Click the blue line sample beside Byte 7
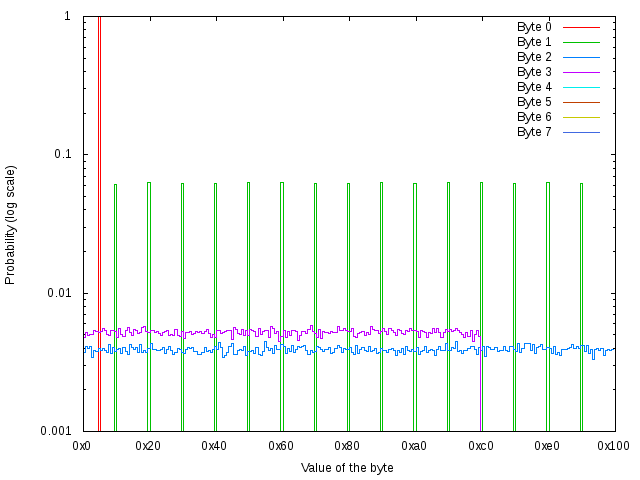 (x=581, y=132)
